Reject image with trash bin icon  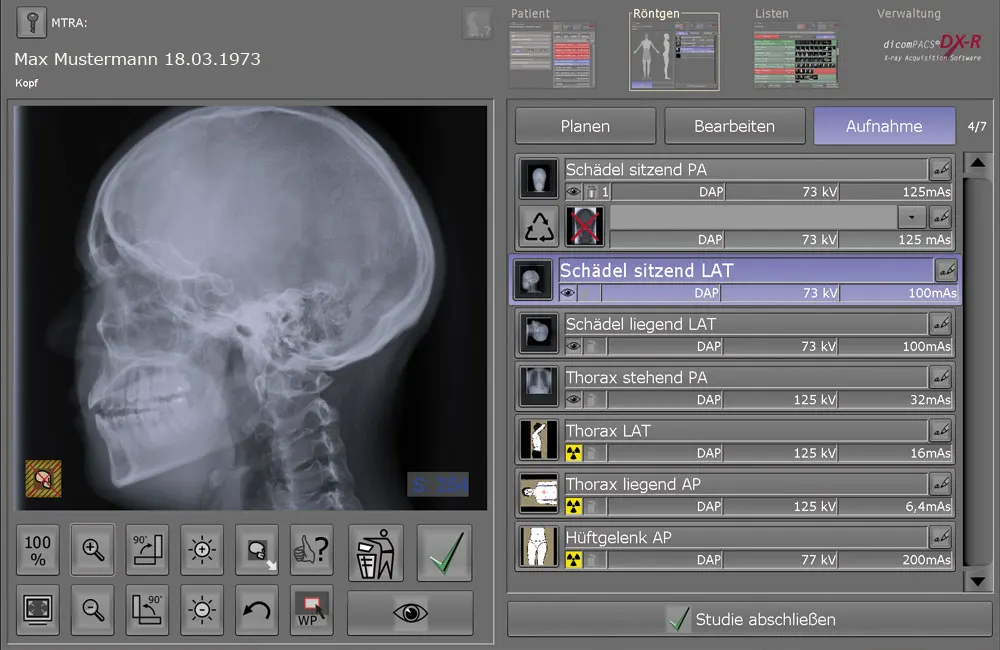[x=375, y=552]
